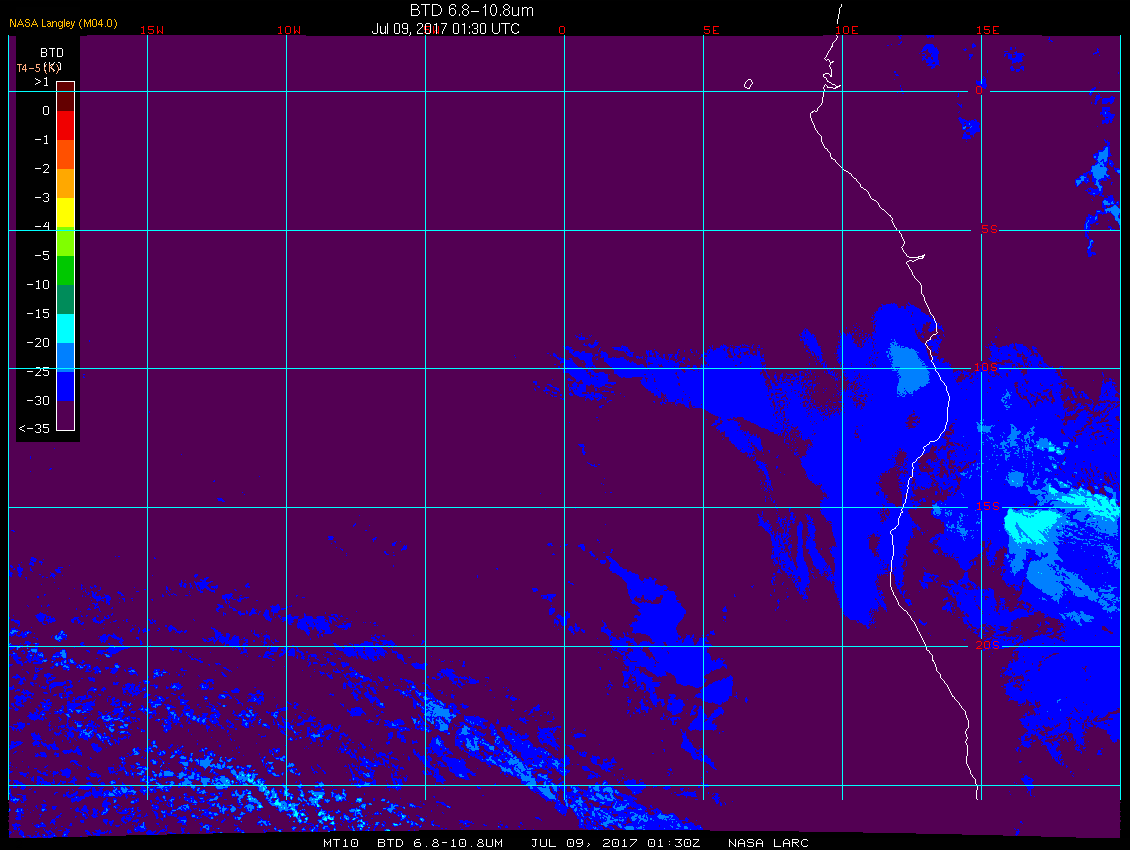Click the '20S' latitude label
Screen dimensions: 1130x850
[x=987, y=645]
